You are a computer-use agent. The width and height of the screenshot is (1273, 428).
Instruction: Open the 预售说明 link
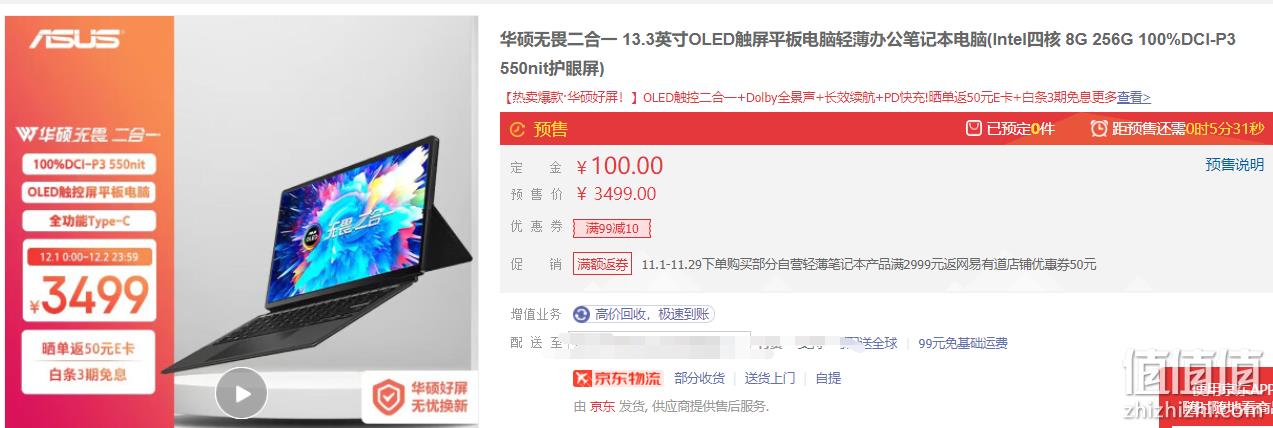point(1234,165)
